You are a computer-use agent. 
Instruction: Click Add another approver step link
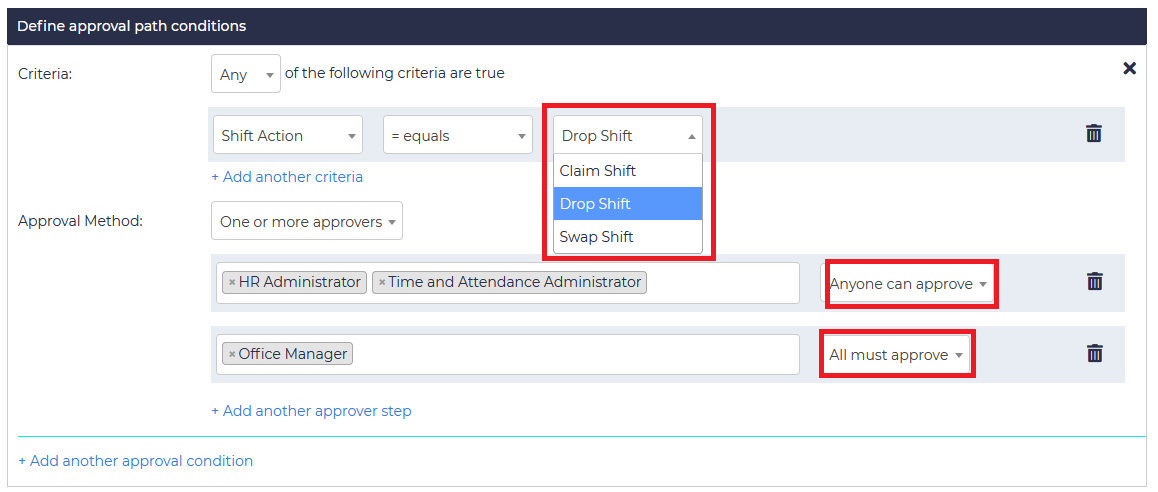pos(311,411)
